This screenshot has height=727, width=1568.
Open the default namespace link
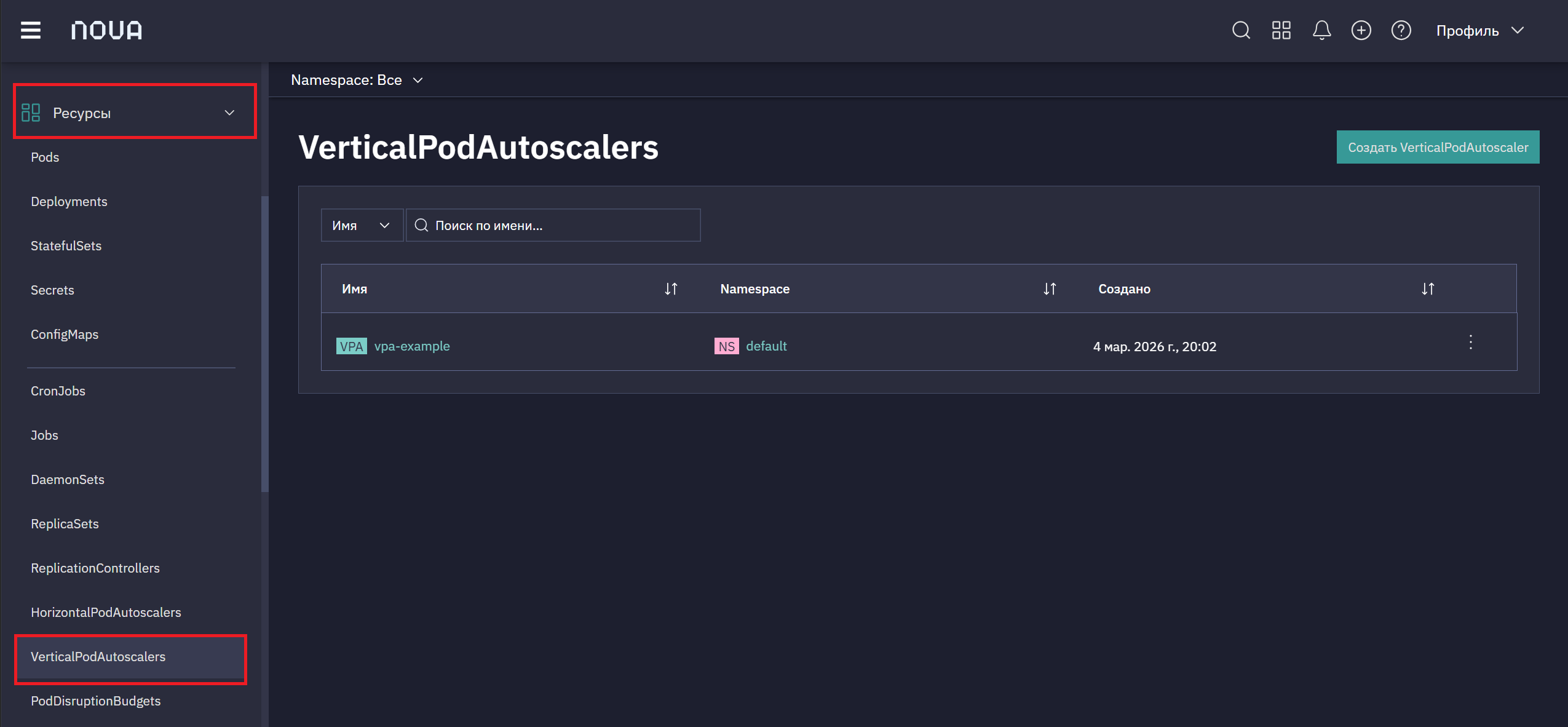pyautogui.click(x=766, y=346)
